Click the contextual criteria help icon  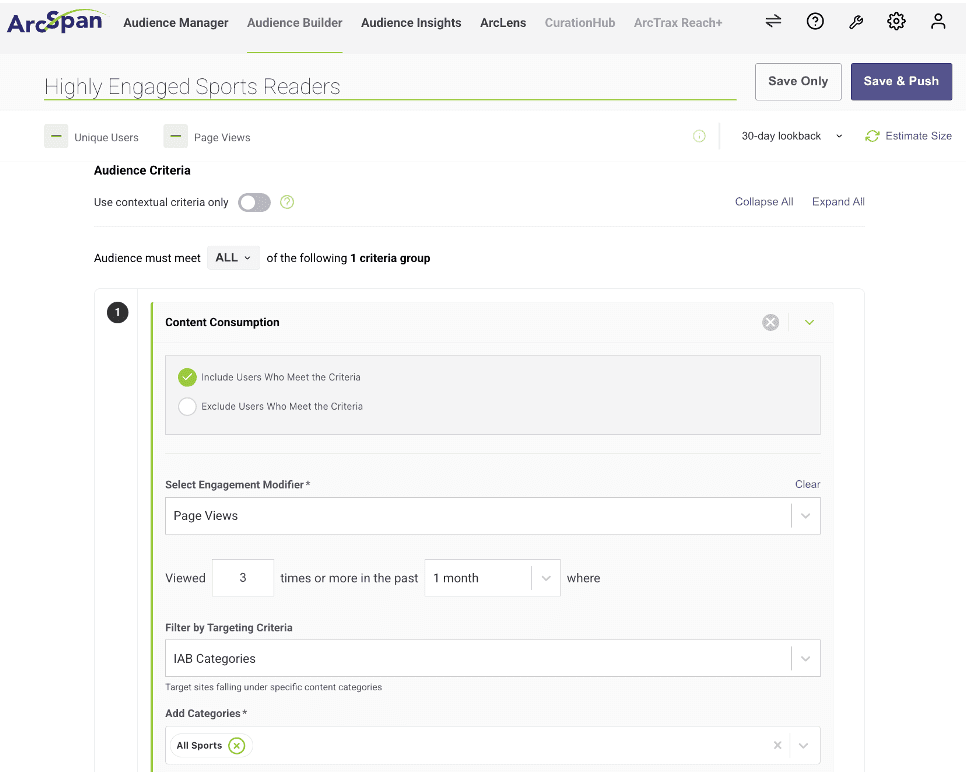(x=287, y=202)
